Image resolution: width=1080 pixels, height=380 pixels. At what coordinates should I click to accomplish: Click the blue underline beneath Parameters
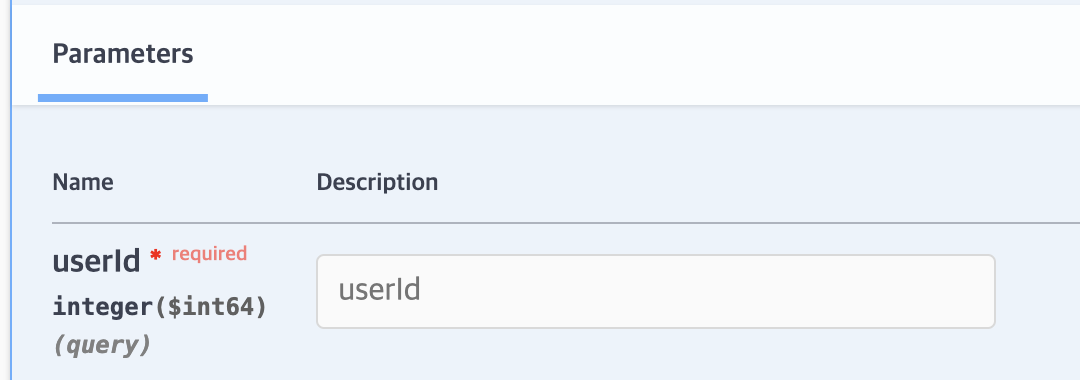(123, 98)
